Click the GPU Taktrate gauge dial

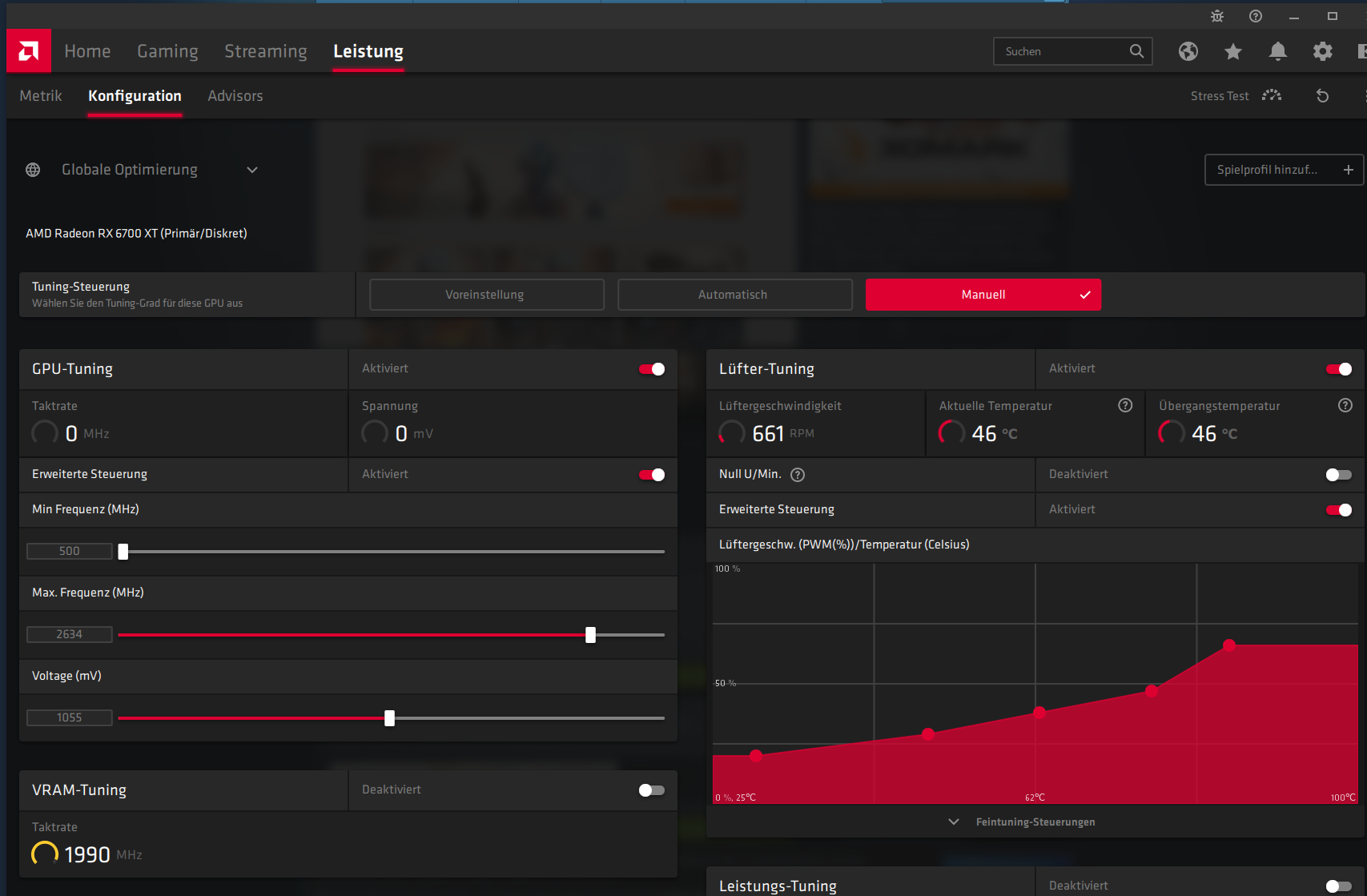[45, 433]
